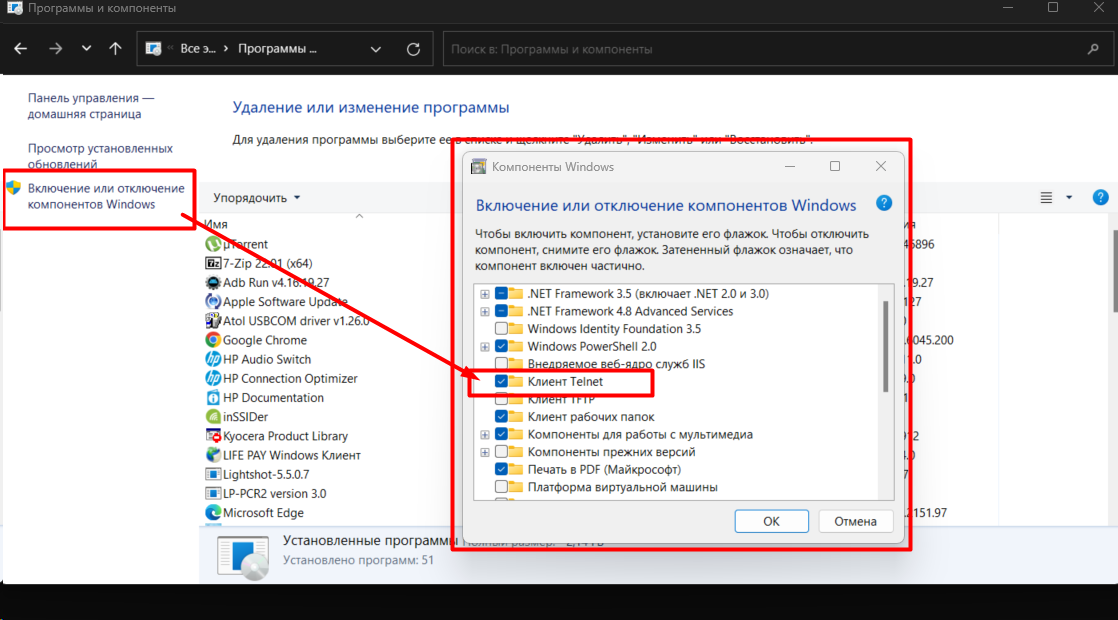Click Отмена in Windows Features dialog
Viewport: 1118px width, 620px height.
856,521
